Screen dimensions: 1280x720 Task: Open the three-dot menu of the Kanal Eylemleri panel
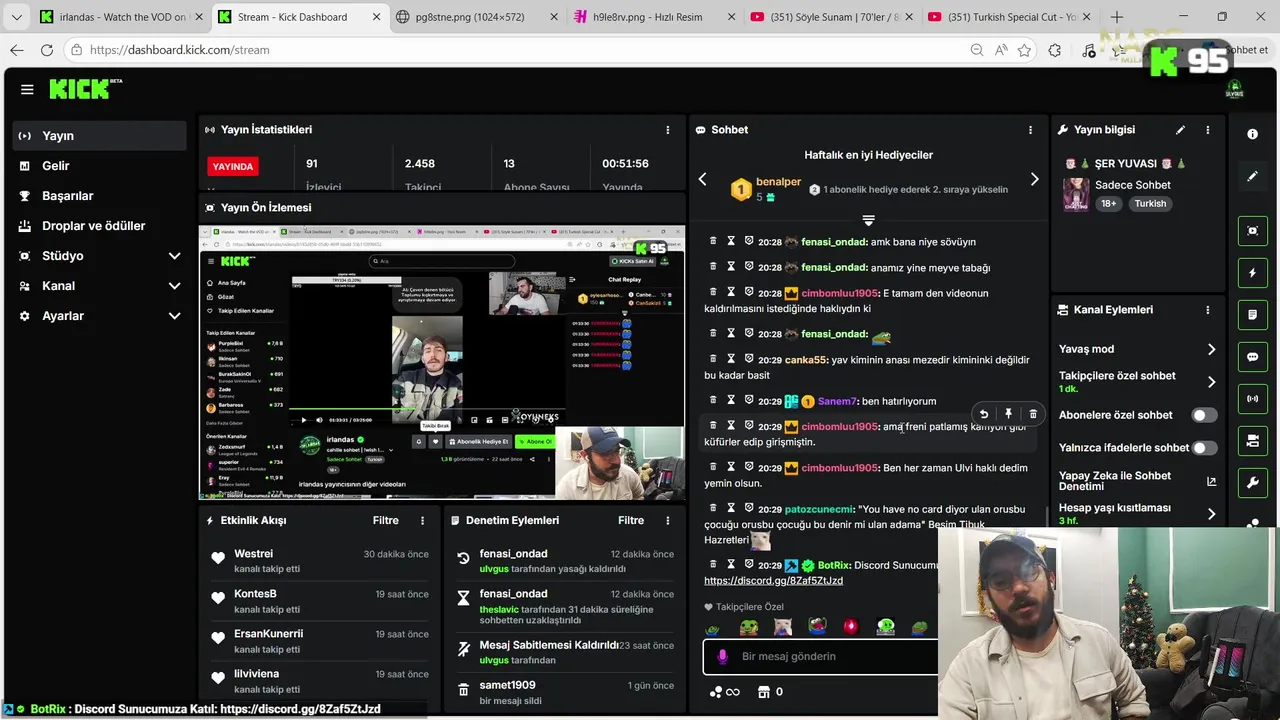pos(1208,310)
